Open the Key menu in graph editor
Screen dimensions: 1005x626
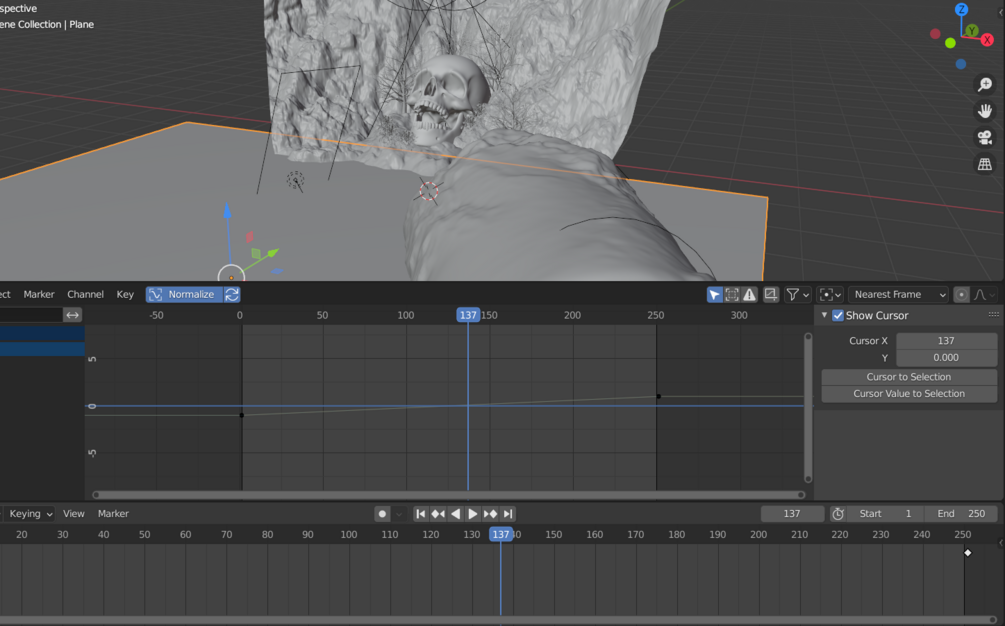tap(125, 294)
